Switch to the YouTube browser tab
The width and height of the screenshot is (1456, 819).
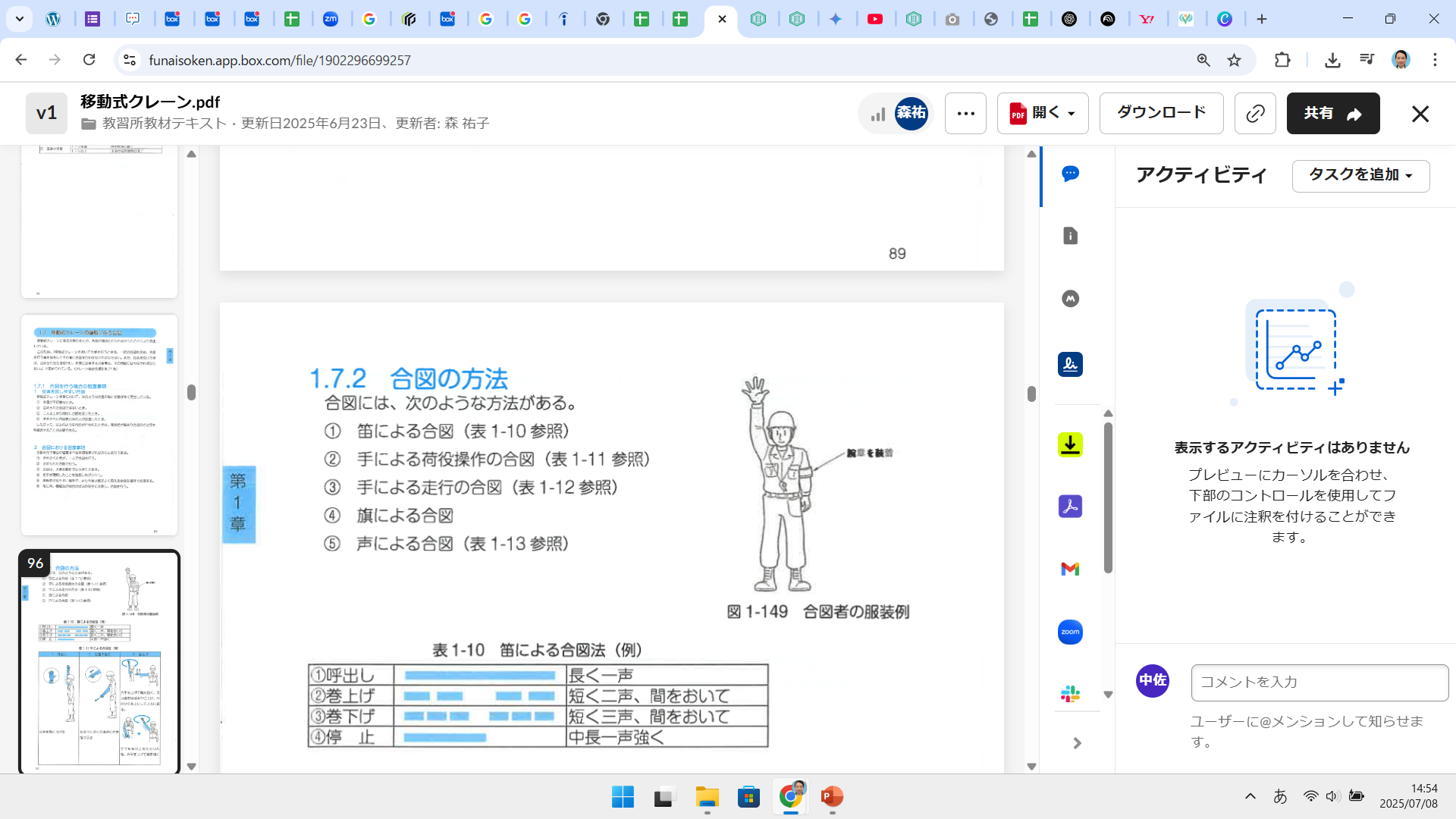point(874,19)
